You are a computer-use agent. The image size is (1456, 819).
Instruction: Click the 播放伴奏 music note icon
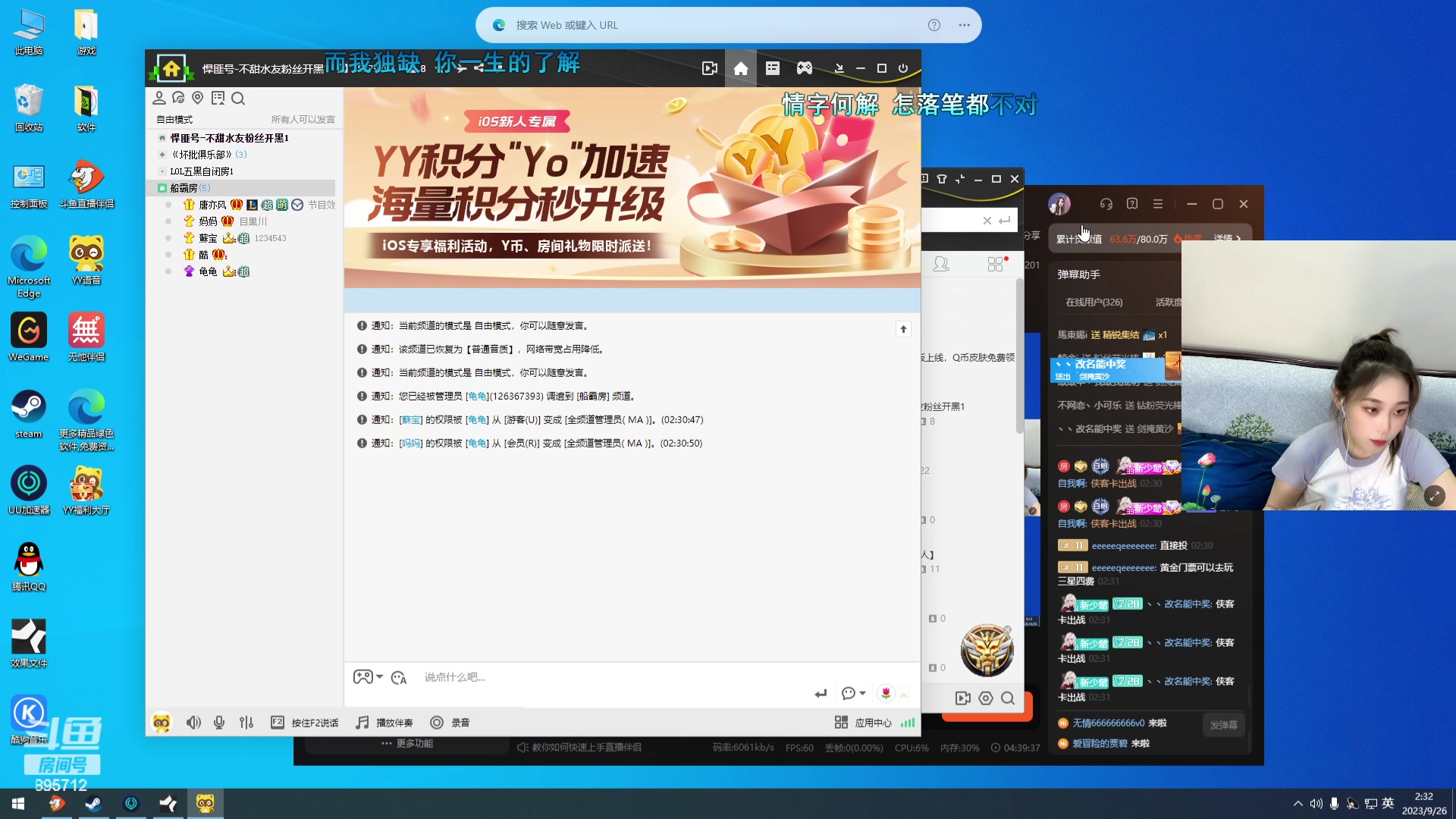tap(362, 722)
